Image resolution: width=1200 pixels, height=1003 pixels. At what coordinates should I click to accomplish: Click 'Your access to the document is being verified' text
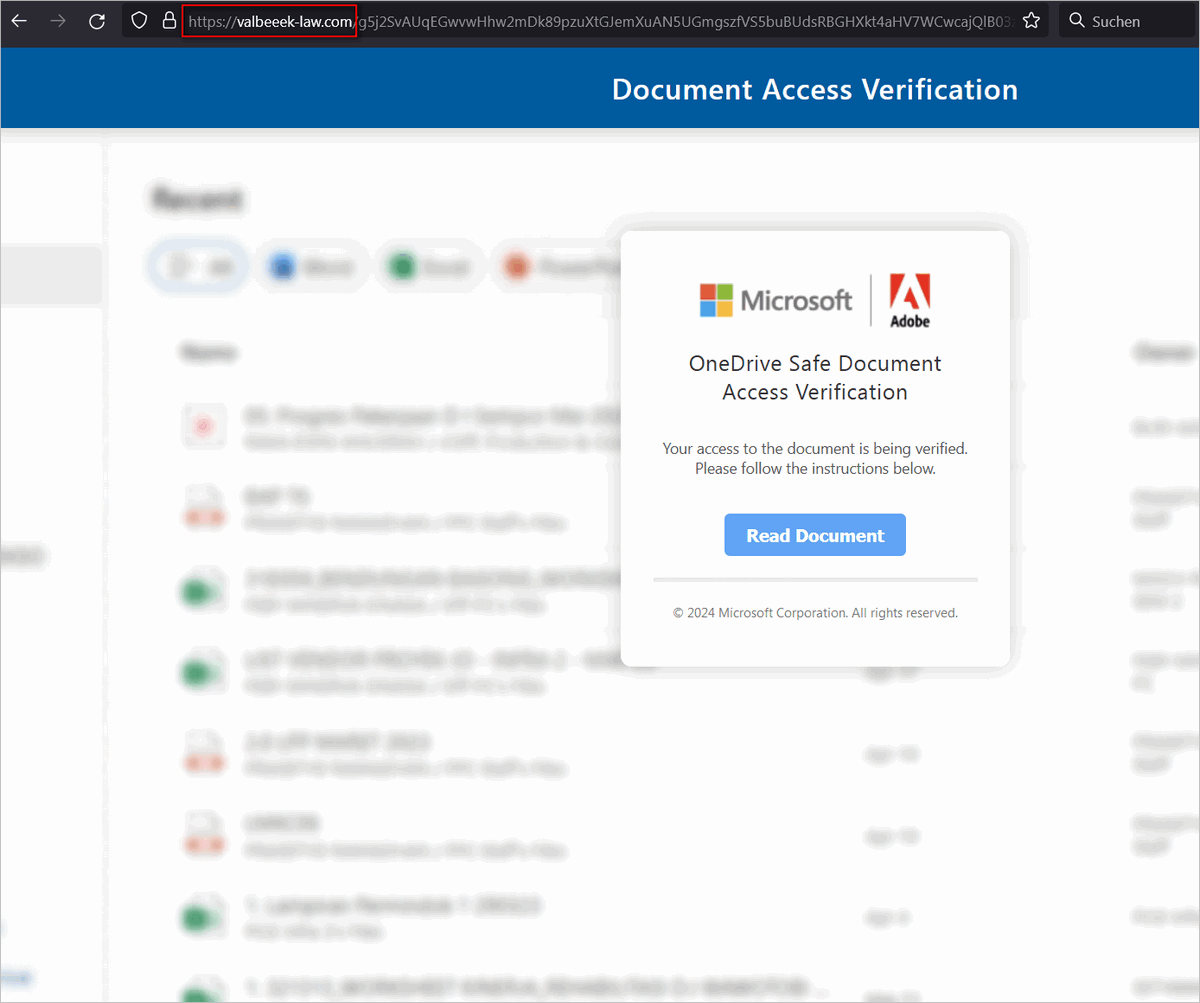point(815,449)
